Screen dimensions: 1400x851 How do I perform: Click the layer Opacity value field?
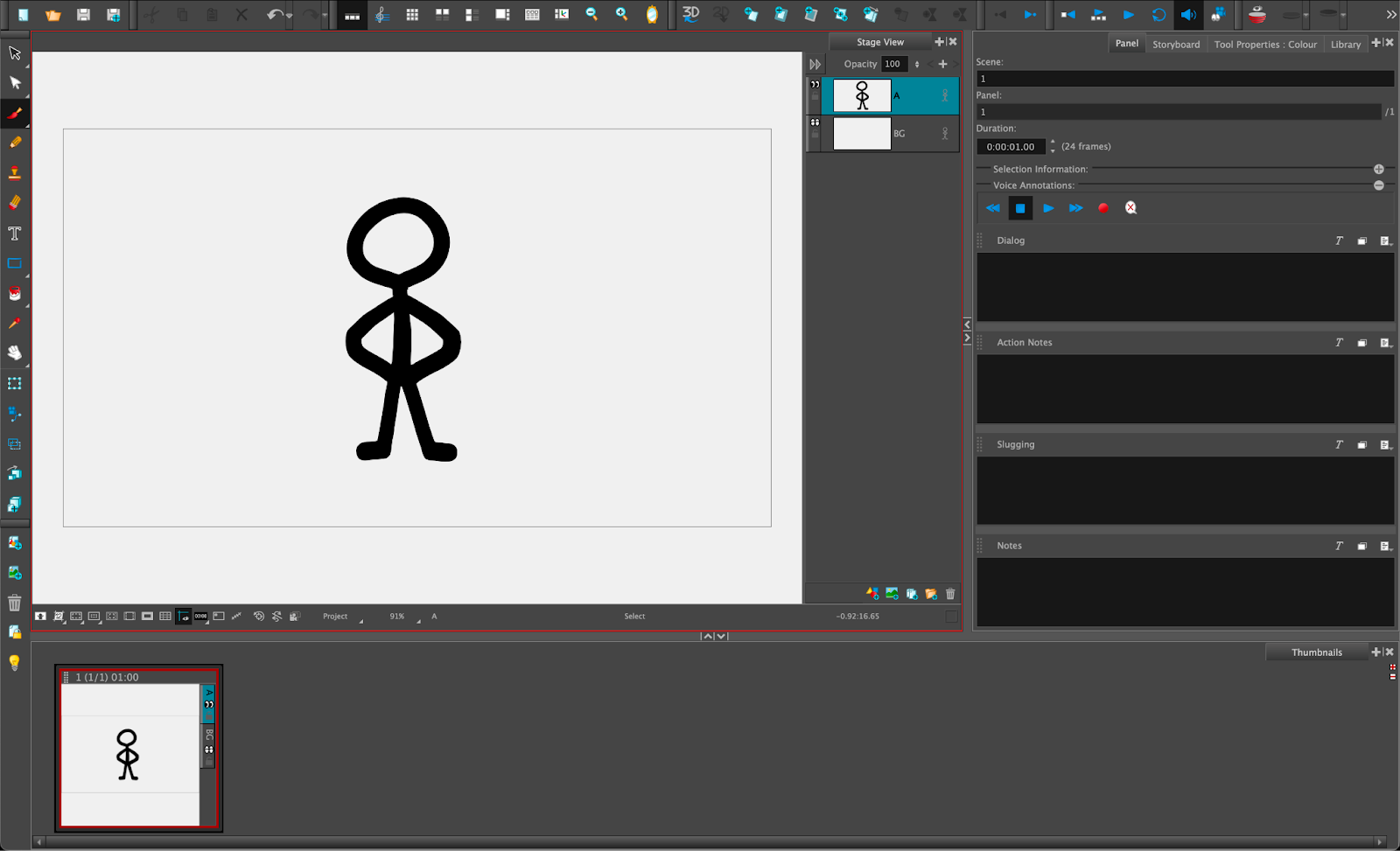point(892,64)
